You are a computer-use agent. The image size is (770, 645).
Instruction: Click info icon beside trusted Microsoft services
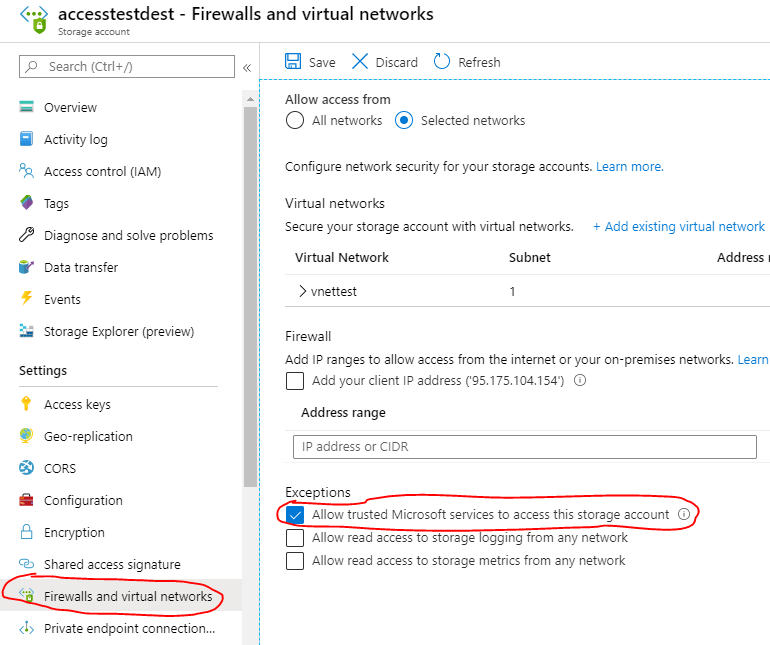coord(684,514)
